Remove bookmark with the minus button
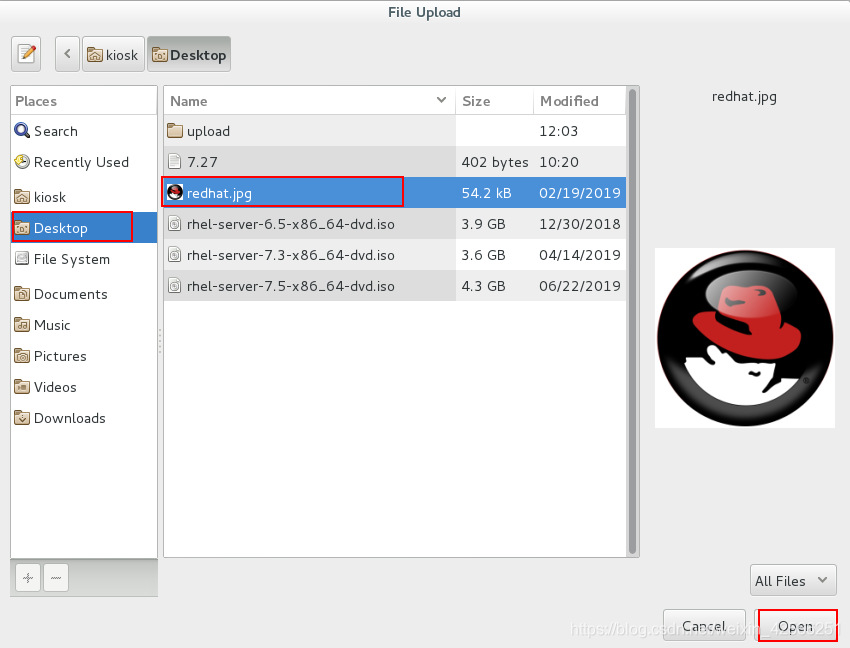Image resolution: width=850 pixels, height=648 pixels. coord(56,578)
